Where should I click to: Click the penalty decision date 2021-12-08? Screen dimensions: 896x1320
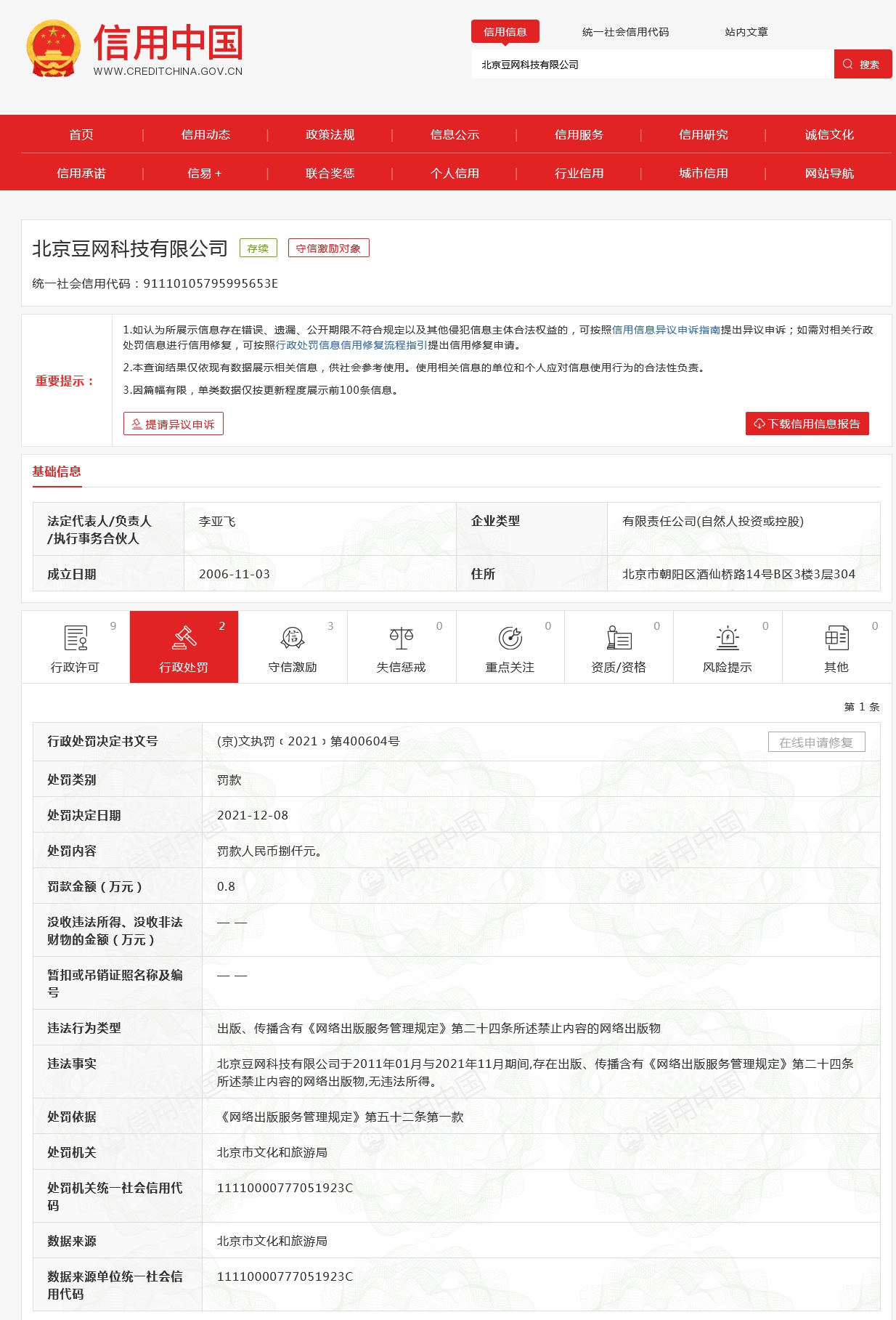pos(253,815)
